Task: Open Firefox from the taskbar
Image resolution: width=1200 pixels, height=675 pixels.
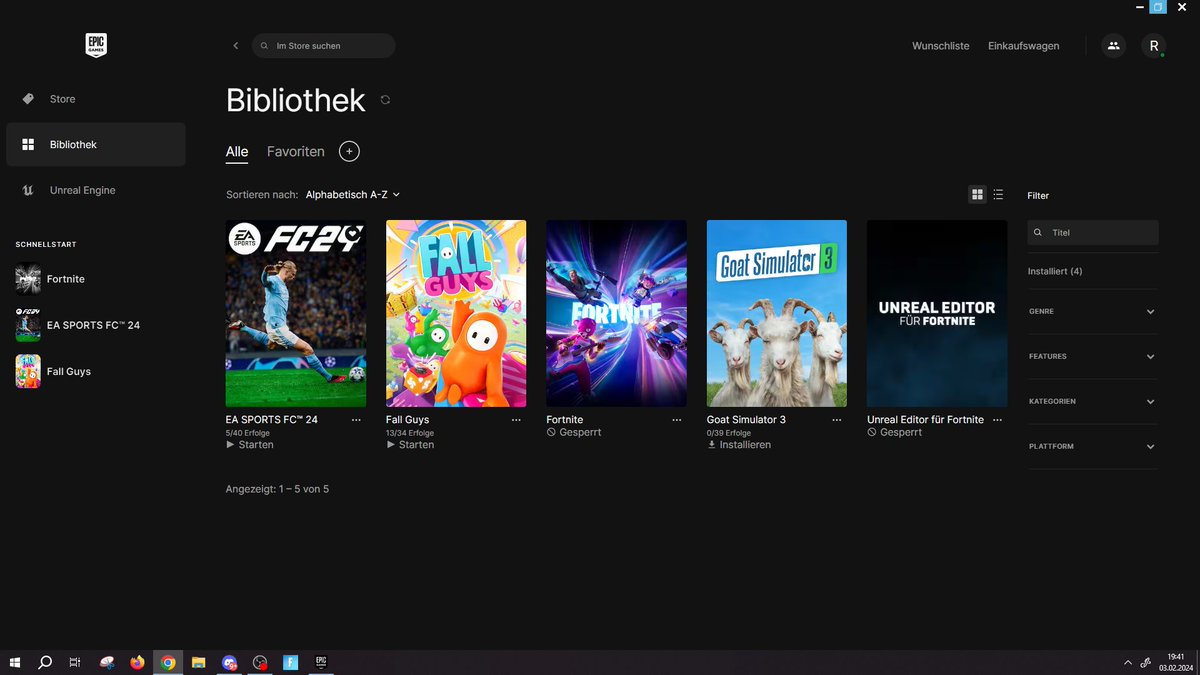Action: coord(137,662)
